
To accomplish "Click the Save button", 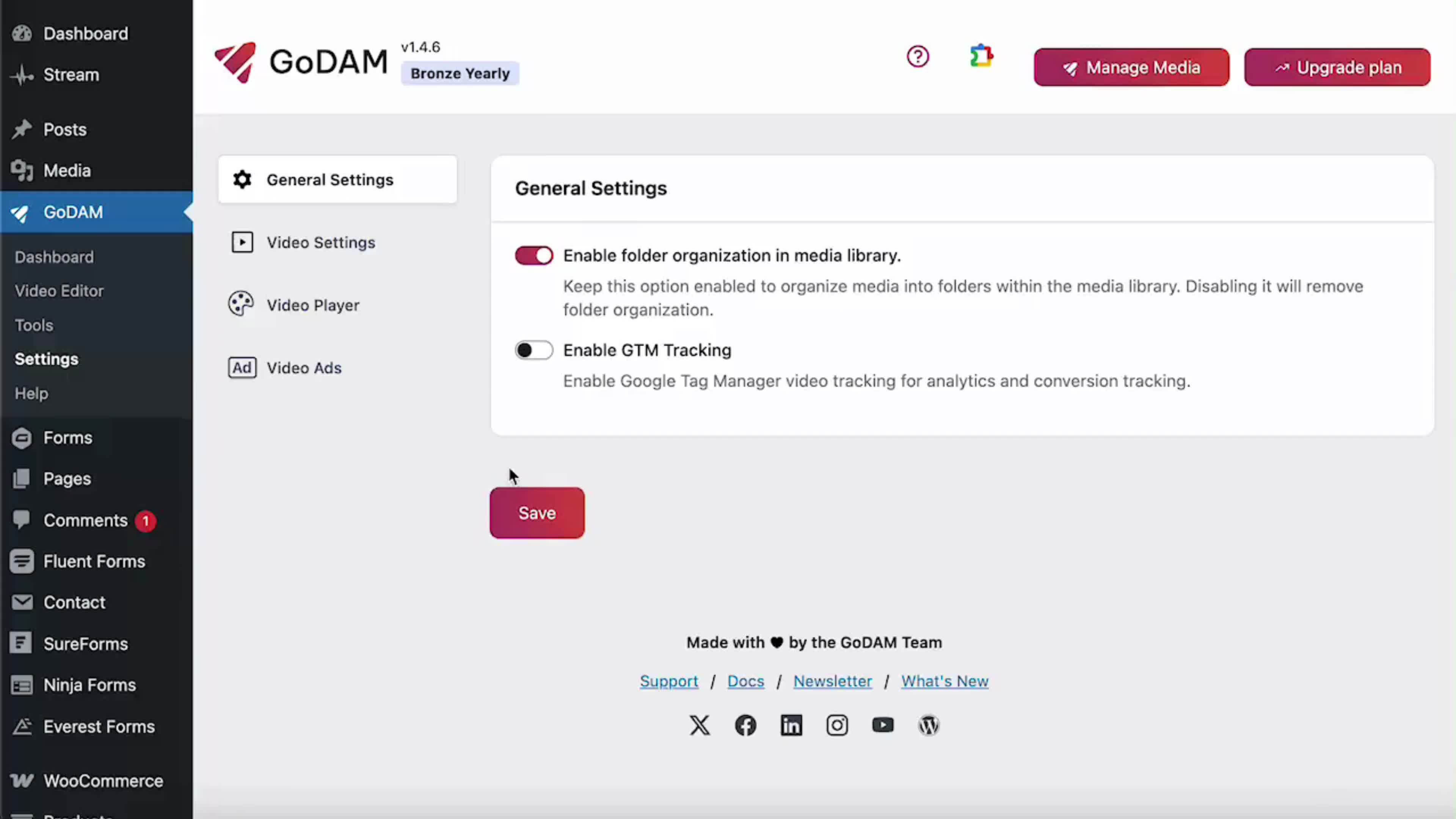I will (x=537, y=513).
